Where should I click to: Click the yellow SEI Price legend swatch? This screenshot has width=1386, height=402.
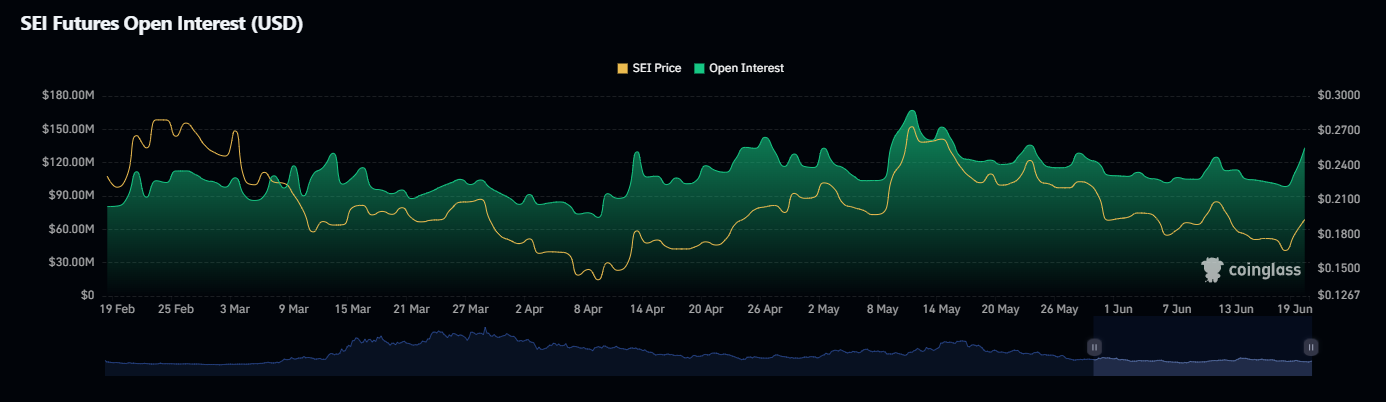(x=623, y=68)
